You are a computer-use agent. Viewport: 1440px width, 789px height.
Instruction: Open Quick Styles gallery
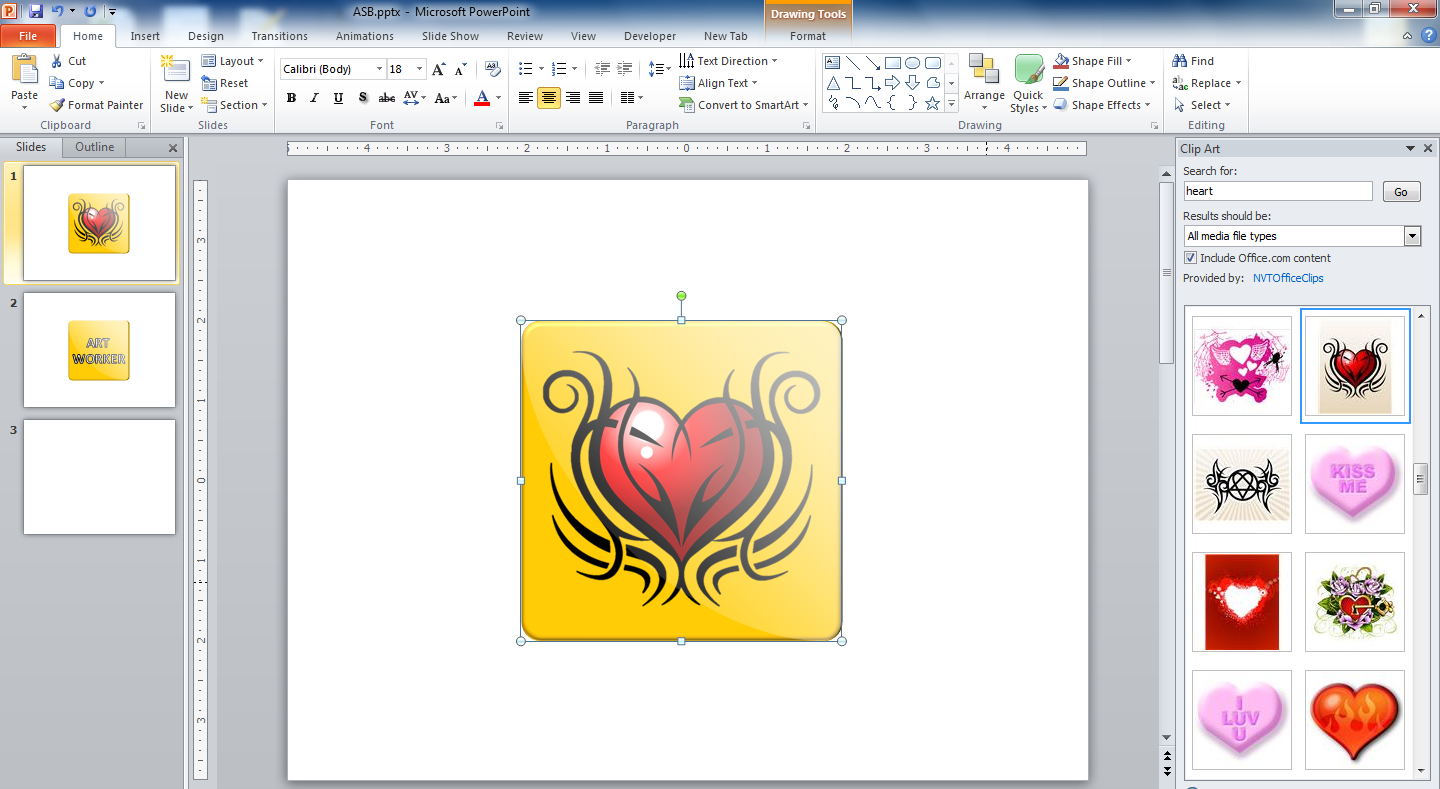[1028, 84]
